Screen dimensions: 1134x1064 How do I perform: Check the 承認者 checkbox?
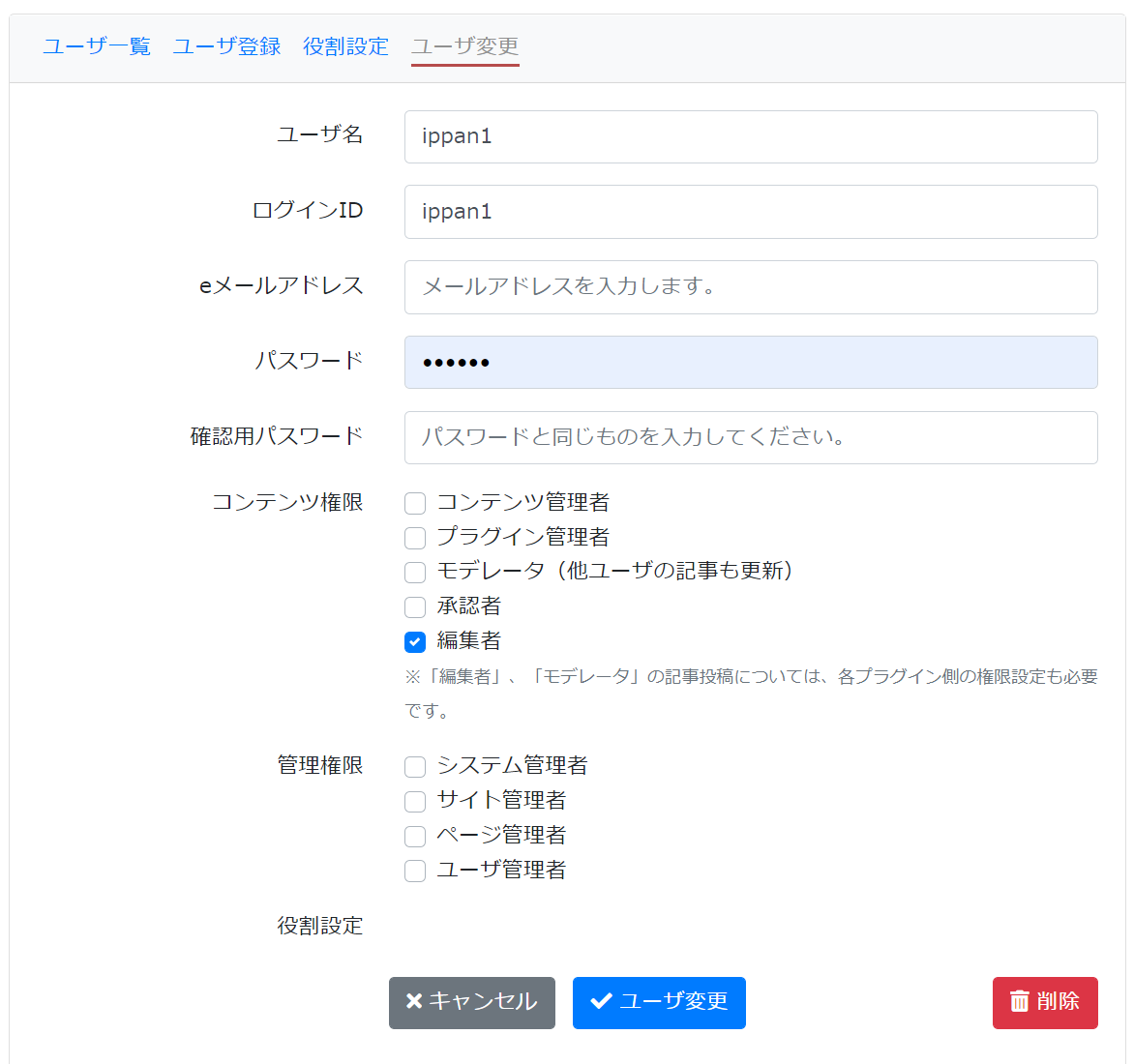pos(415,606)
